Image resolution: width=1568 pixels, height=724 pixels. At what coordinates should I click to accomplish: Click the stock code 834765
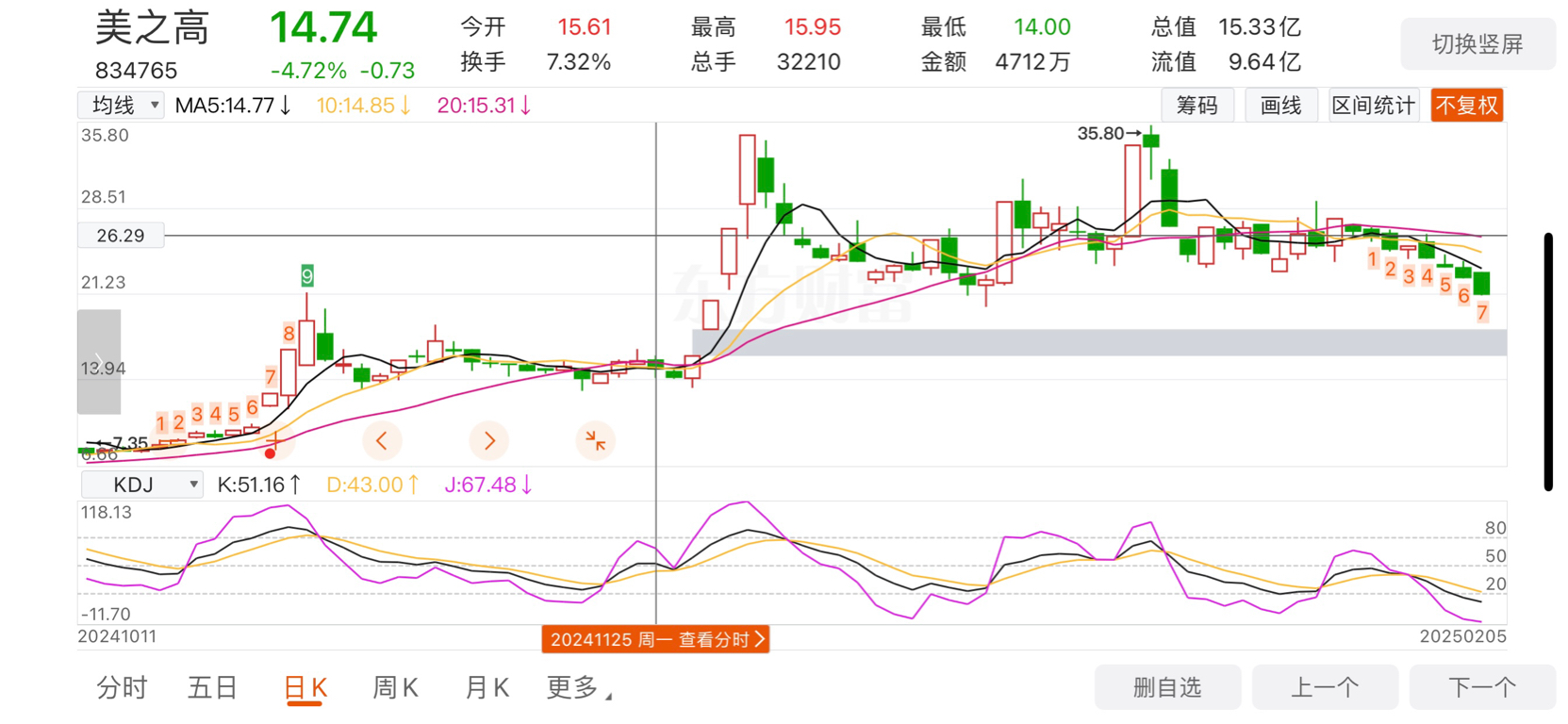(136, 71)
